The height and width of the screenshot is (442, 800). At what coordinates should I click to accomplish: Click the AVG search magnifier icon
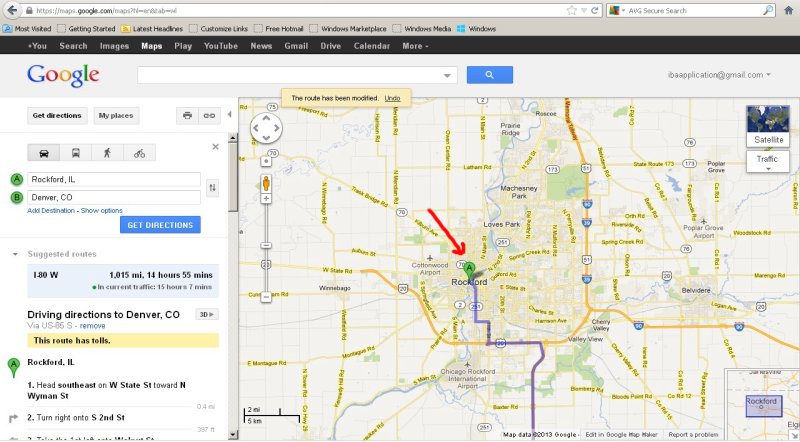click(x=768, y=10)
